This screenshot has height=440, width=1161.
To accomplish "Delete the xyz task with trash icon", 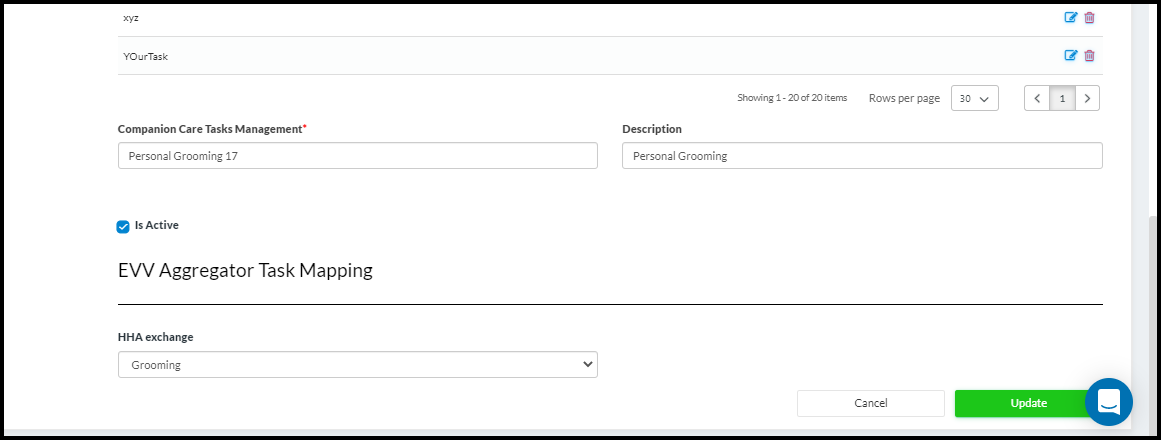I will click(1089, 17).
